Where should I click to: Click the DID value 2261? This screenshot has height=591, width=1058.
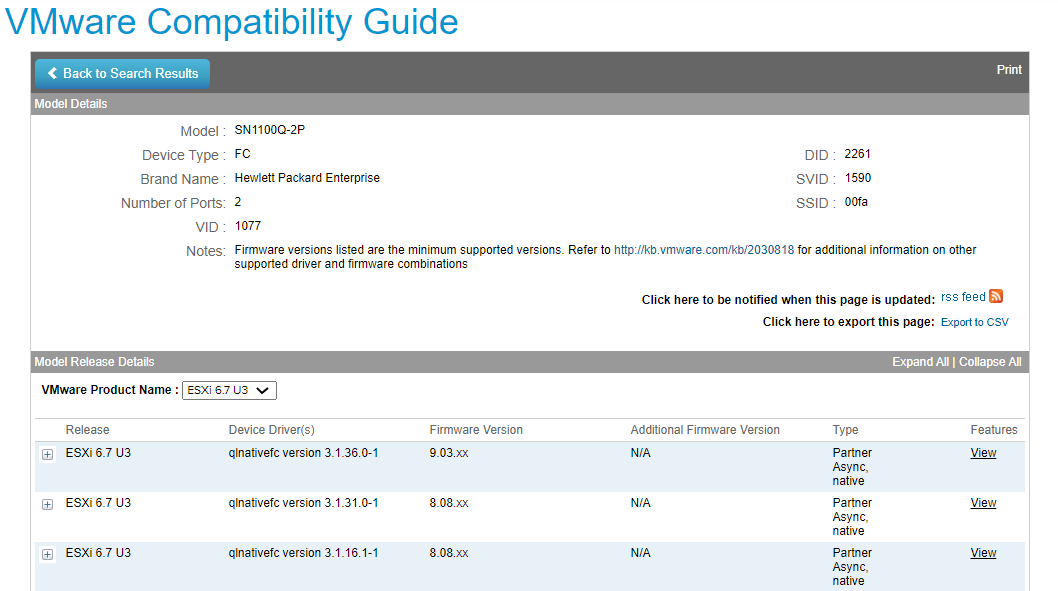[x=858, y=154]
